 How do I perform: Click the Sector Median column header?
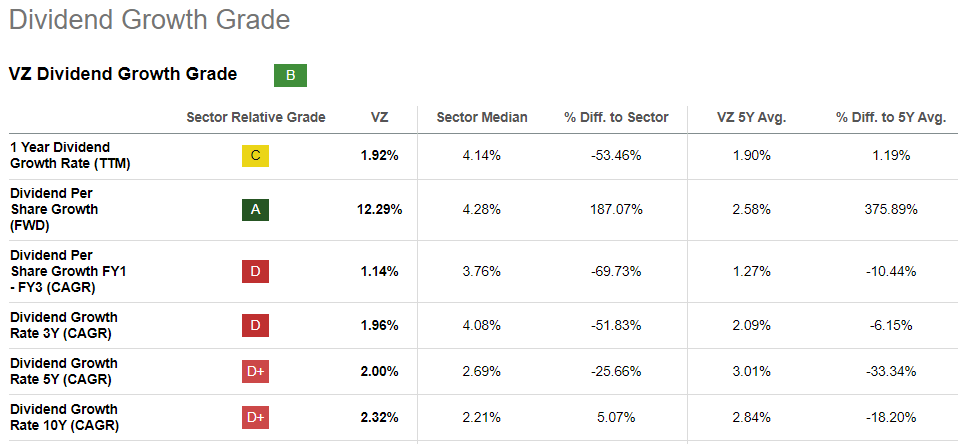(482, 118)
